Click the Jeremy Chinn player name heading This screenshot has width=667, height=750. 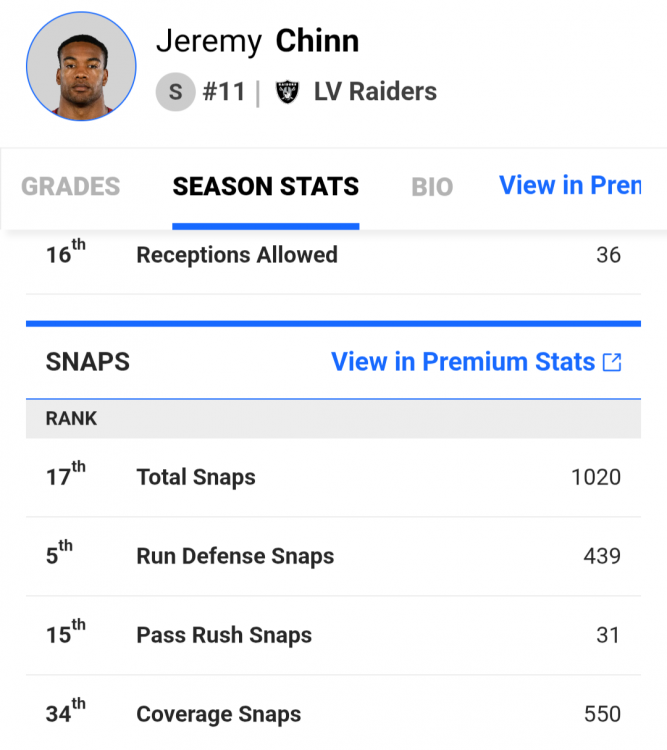point(258,41)
